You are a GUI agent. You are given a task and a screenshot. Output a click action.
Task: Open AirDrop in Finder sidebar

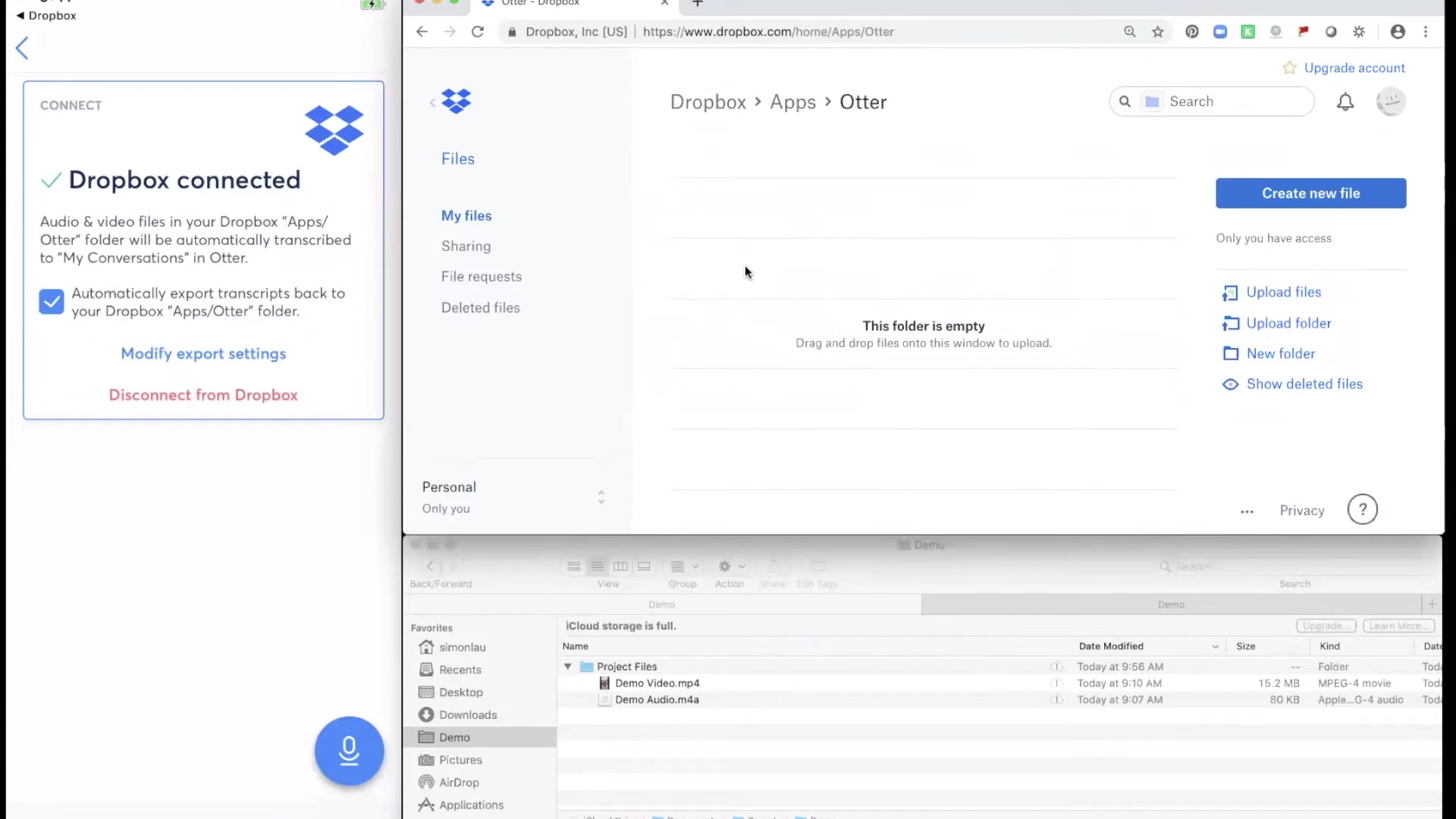coord(459,783)
